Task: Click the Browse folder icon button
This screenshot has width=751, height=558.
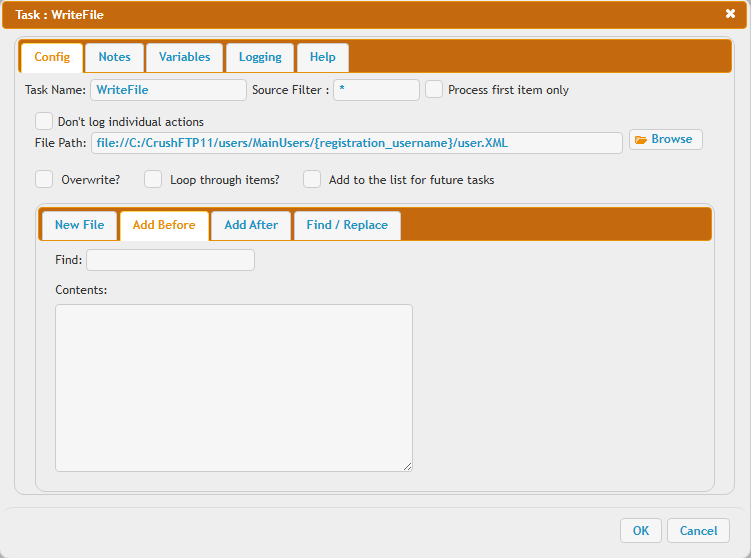Action: [665, 140]
